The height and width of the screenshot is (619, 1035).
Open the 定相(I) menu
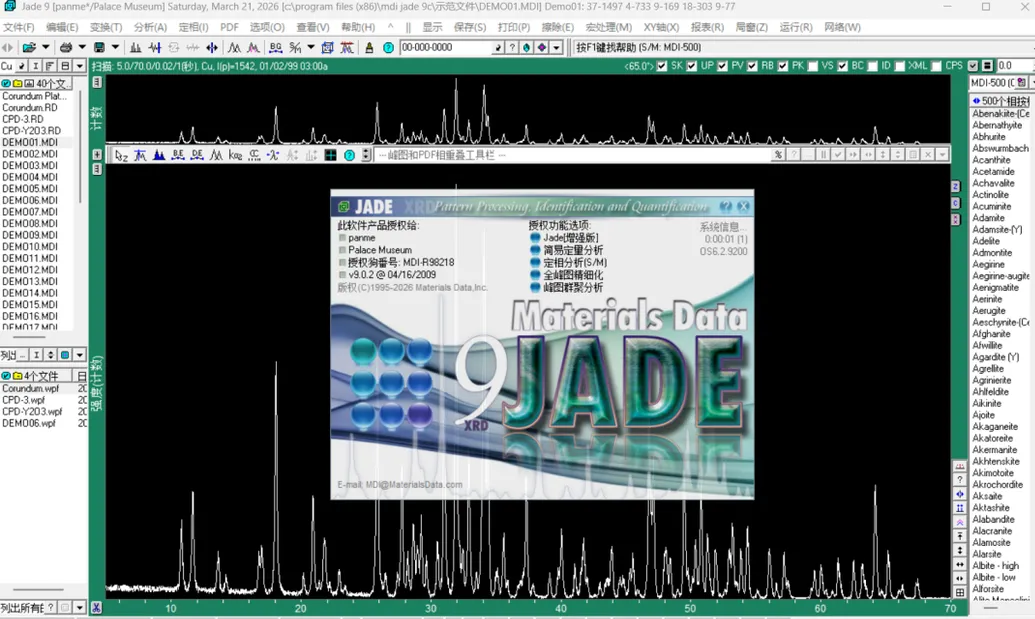click(x=193, y=27)
